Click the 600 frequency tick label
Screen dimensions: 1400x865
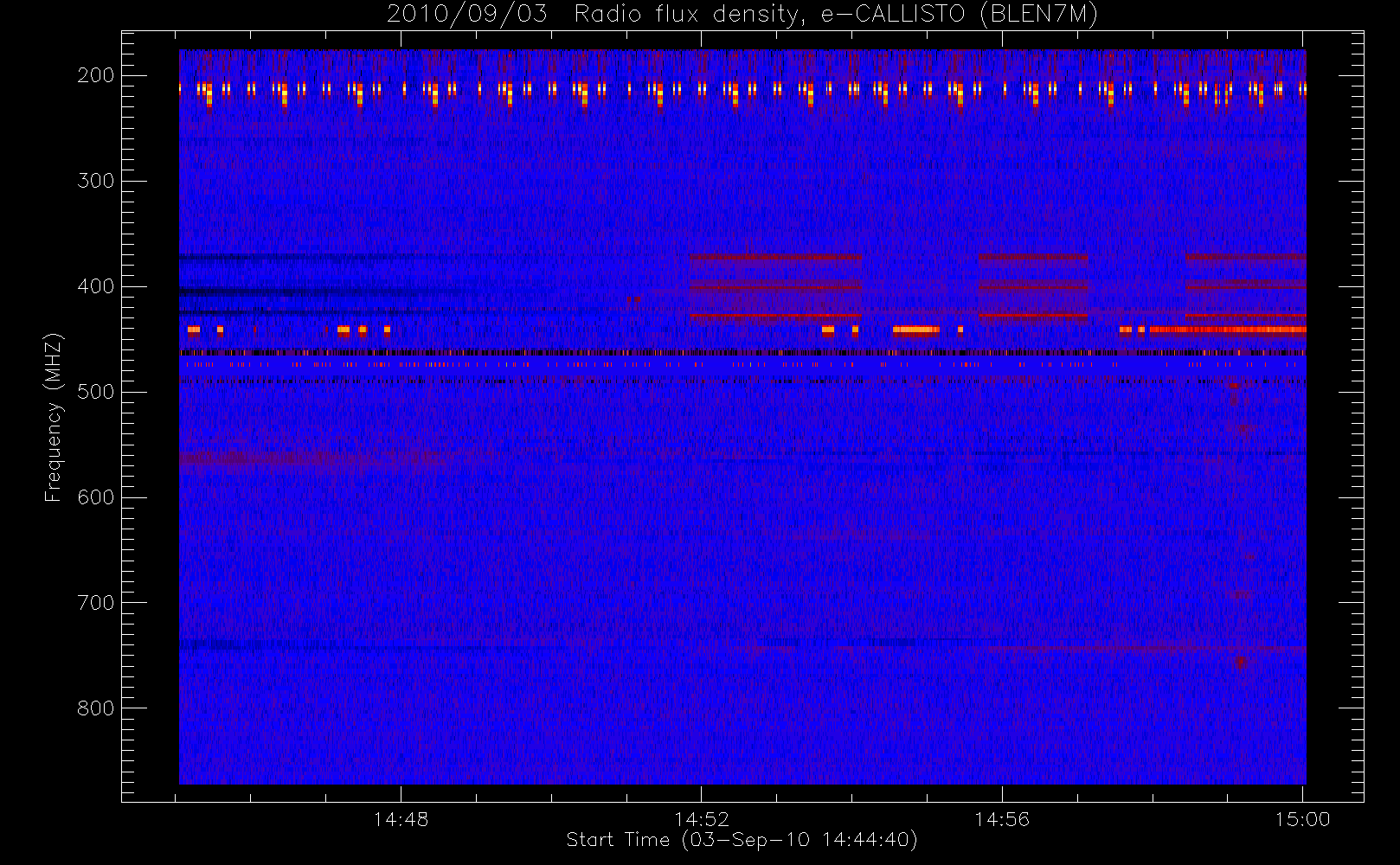coord(96,497)
